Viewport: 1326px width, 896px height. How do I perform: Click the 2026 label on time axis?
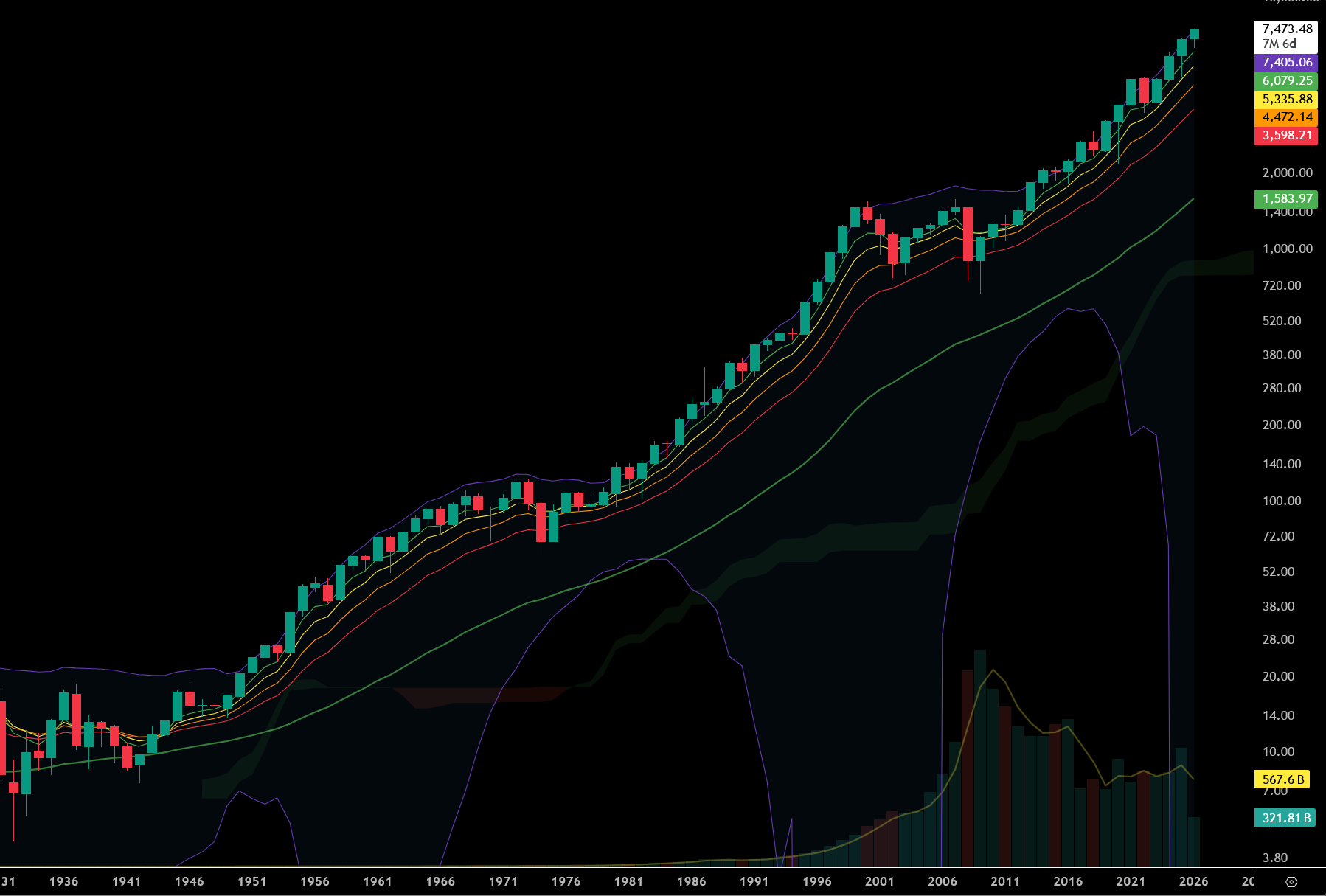point(1193,881)
